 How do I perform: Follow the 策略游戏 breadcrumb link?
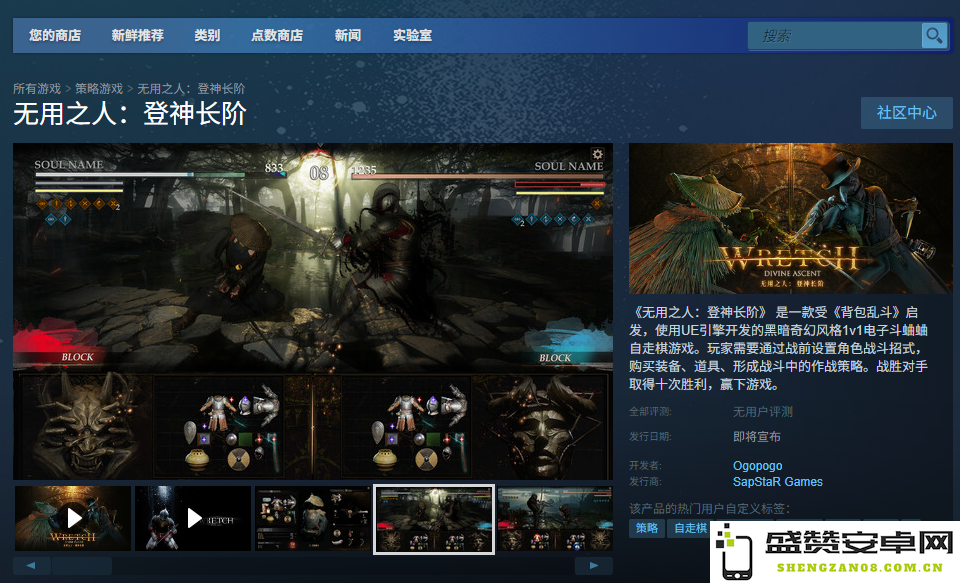click(99, 89)
